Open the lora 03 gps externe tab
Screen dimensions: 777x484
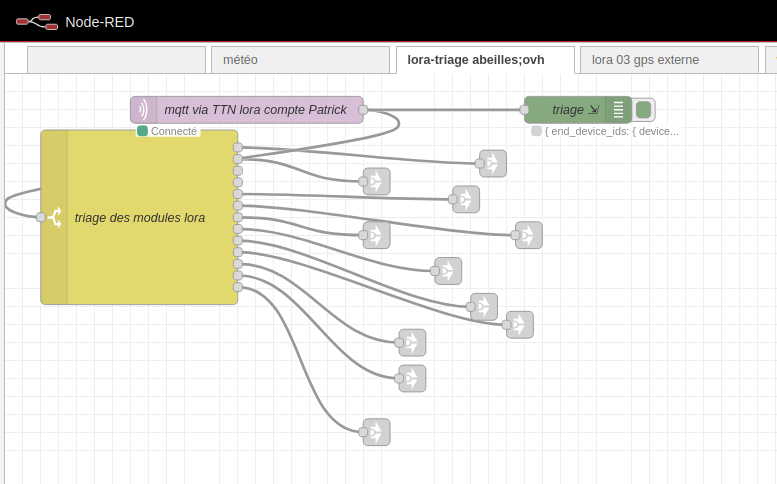click(x=668, y=60)
